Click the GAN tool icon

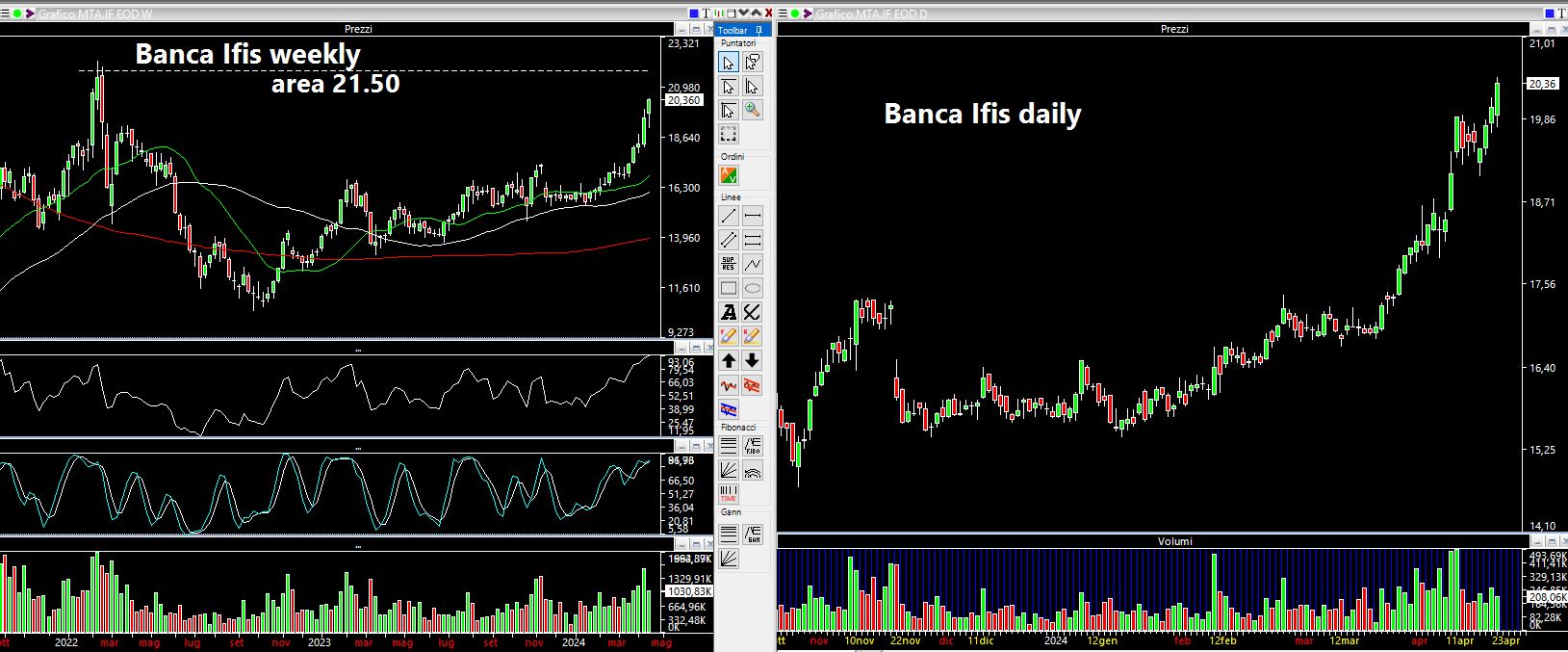click(x=753, y=533)
